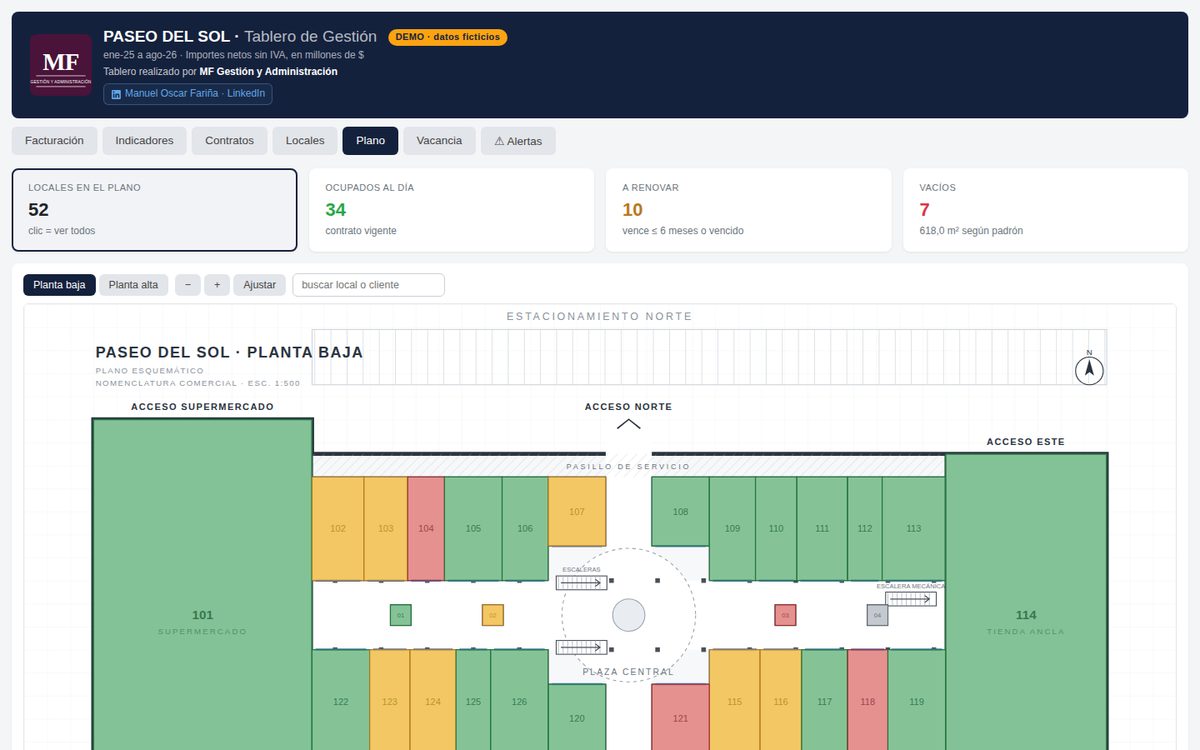Go to the Vacancia tab
The width and height of the screenshot is (1200, 750).
click(x=439, y=141)
